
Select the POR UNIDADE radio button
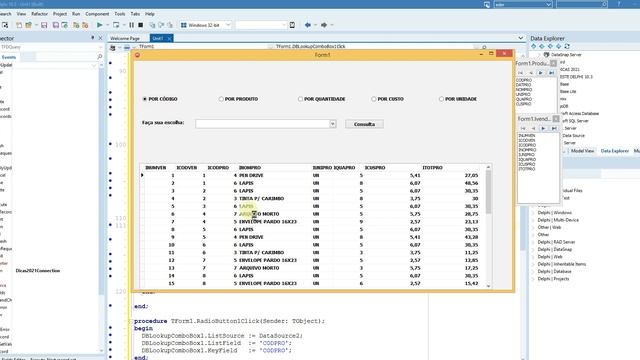click(441, 99)
